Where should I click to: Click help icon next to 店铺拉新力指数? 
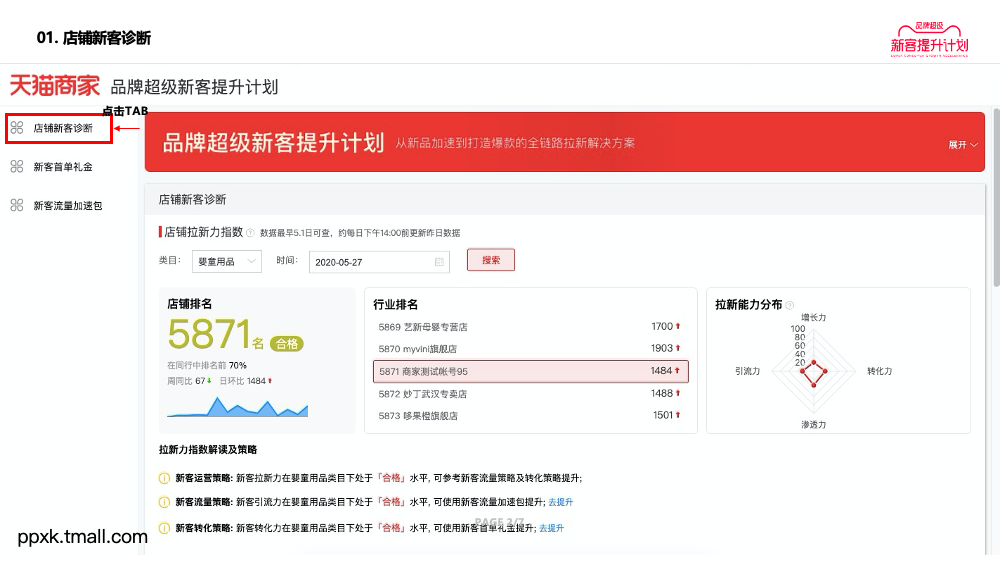250,233
